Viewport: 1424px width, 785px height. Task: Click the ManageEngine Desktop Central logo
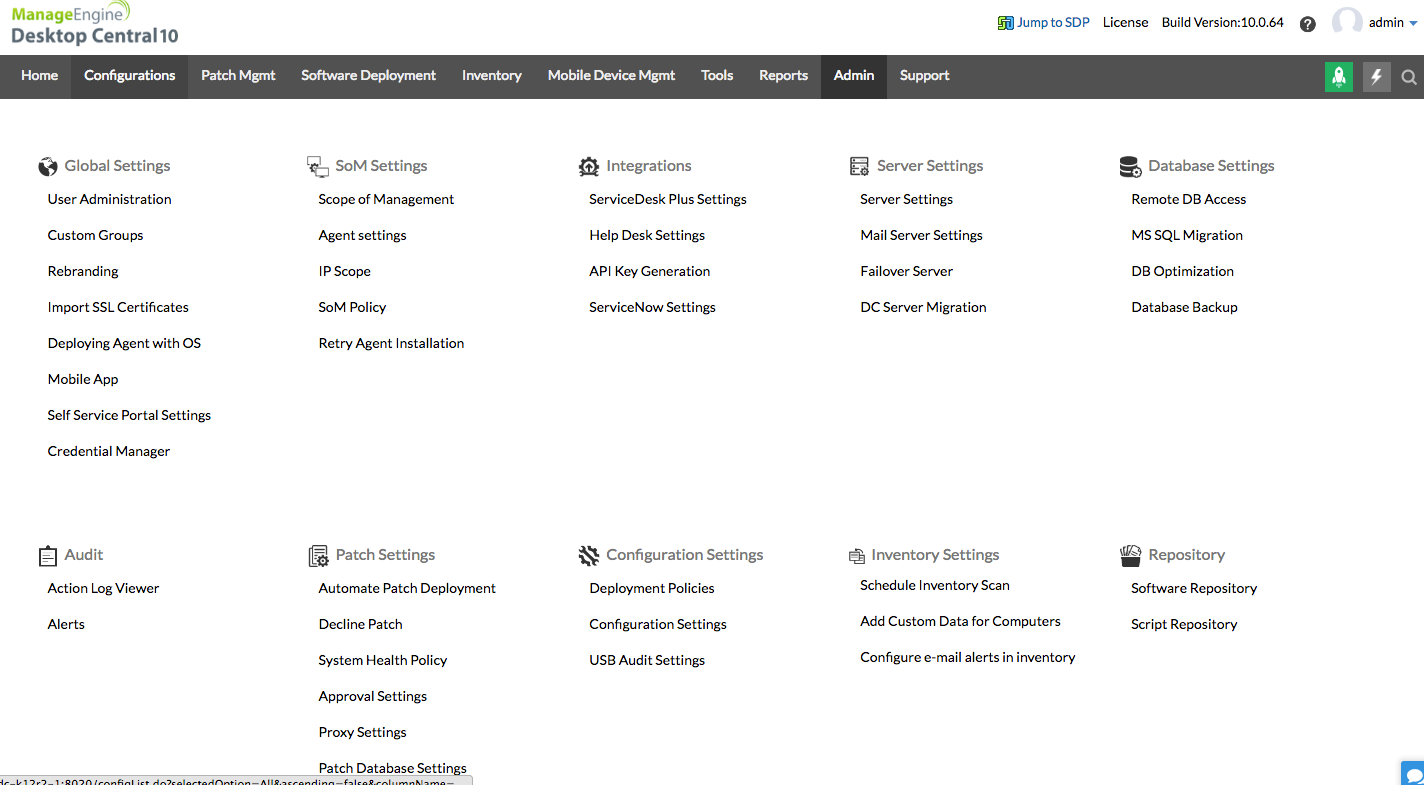coord(94,25)
